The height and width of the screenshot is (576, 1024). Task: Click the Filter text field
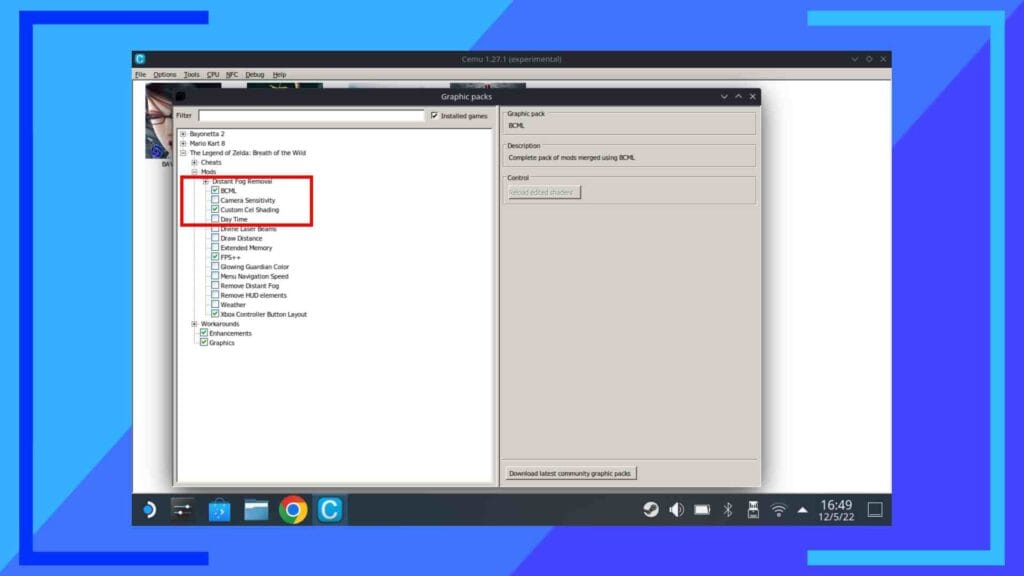312,115
